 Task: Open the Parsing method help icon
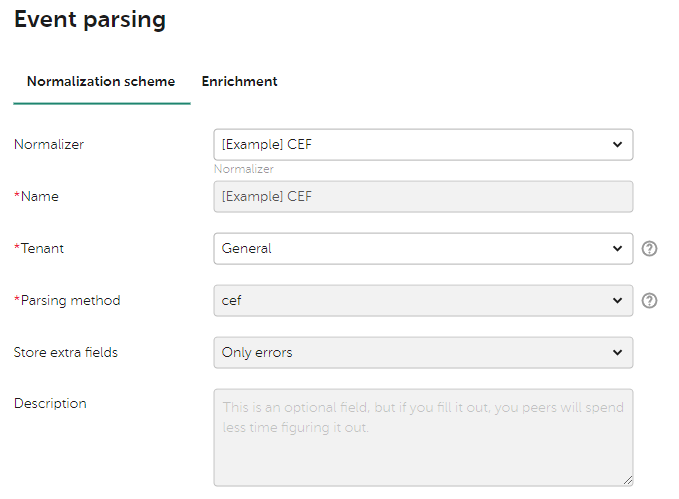[x=649, y=301]
